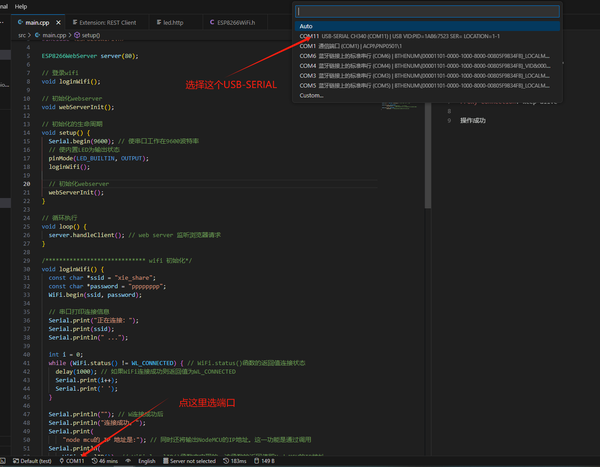Click line number 20 in gutter
The height and width of the screenshot is (467, 600).
click(26, 184)
